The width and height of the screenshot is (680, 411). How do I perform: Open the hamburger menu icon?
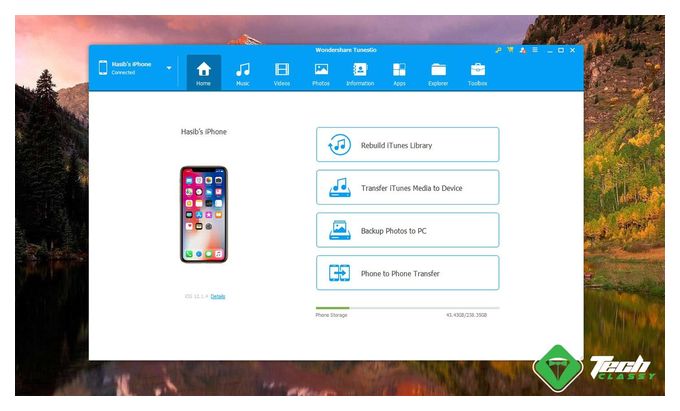click(535, 50)
